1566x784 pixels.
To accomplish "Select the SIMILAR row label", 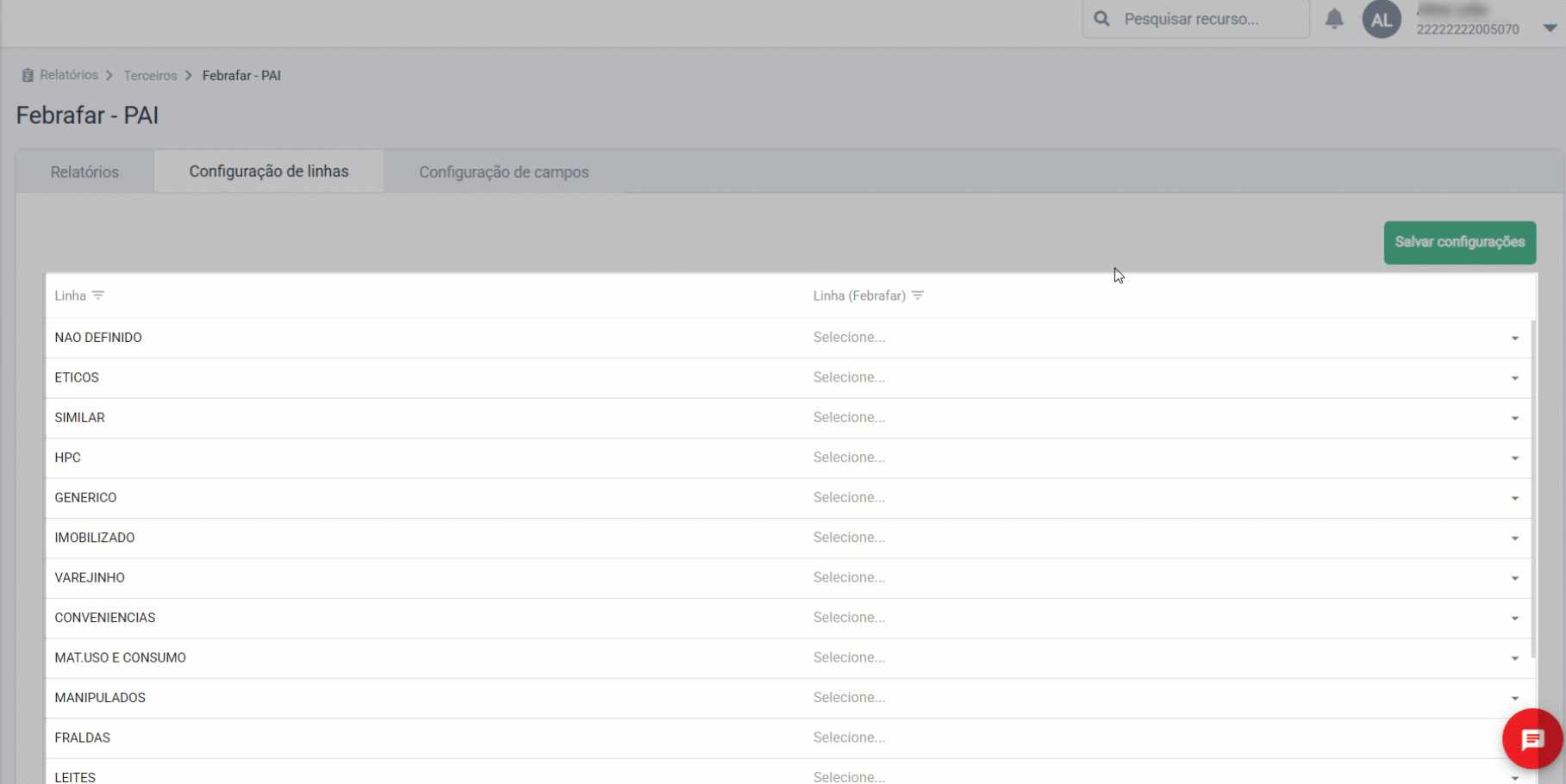I will click(x=79, y=418).
